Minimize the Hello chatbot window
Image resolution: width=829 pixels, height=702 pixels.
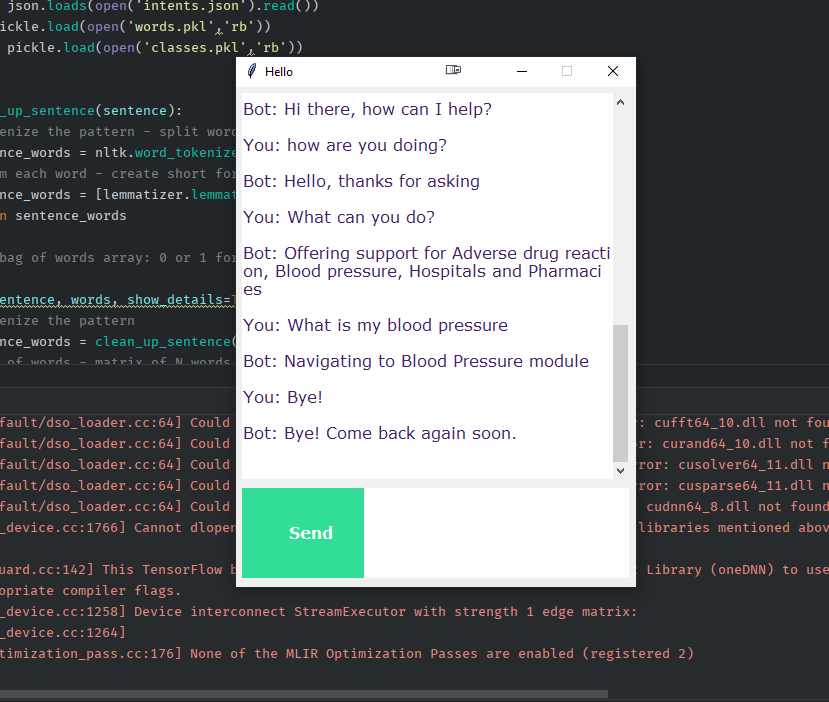(x=522, y=71)
